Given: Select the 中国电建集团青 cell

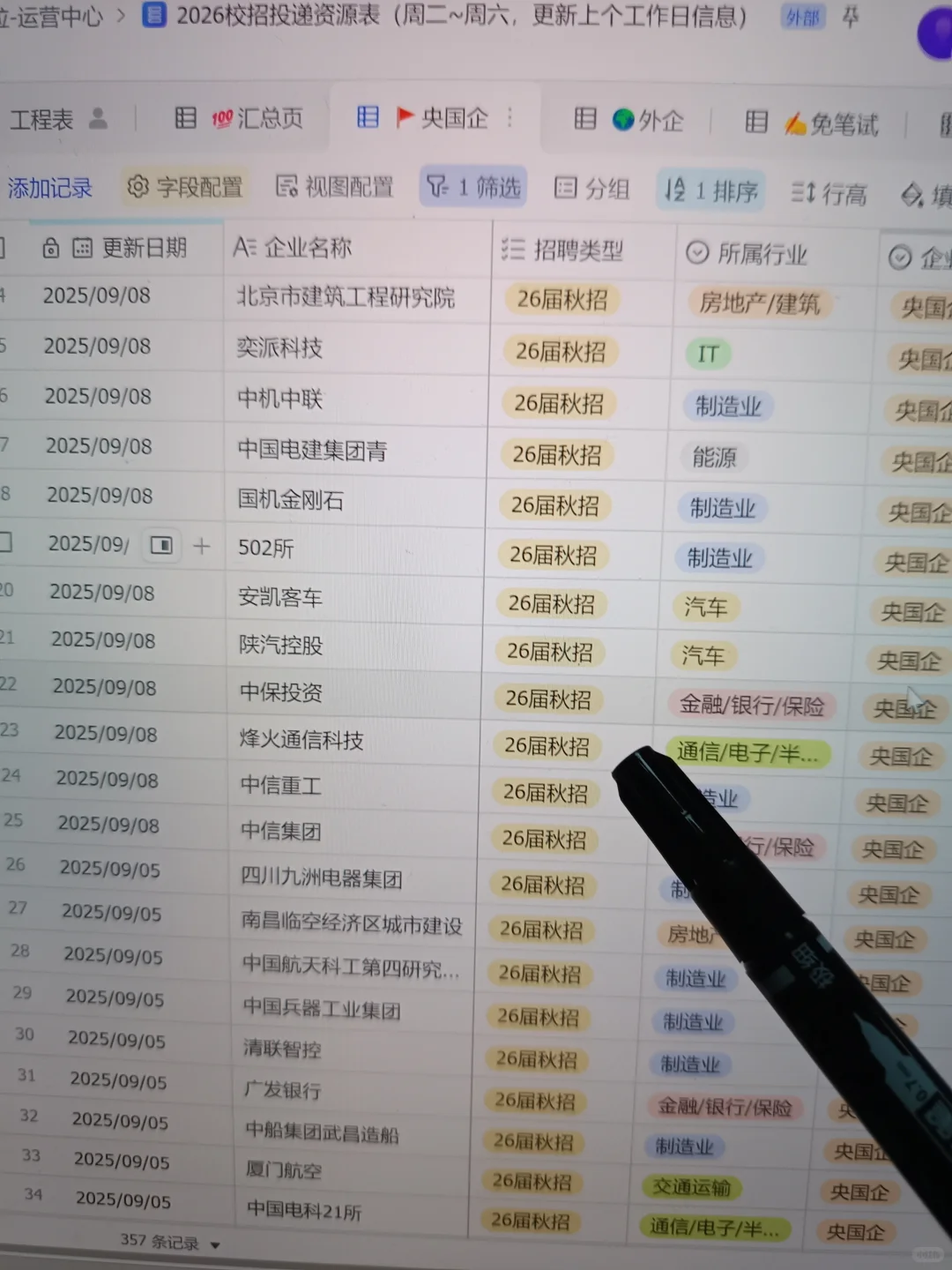Looking at the screenshot, I should click(354, 451).
